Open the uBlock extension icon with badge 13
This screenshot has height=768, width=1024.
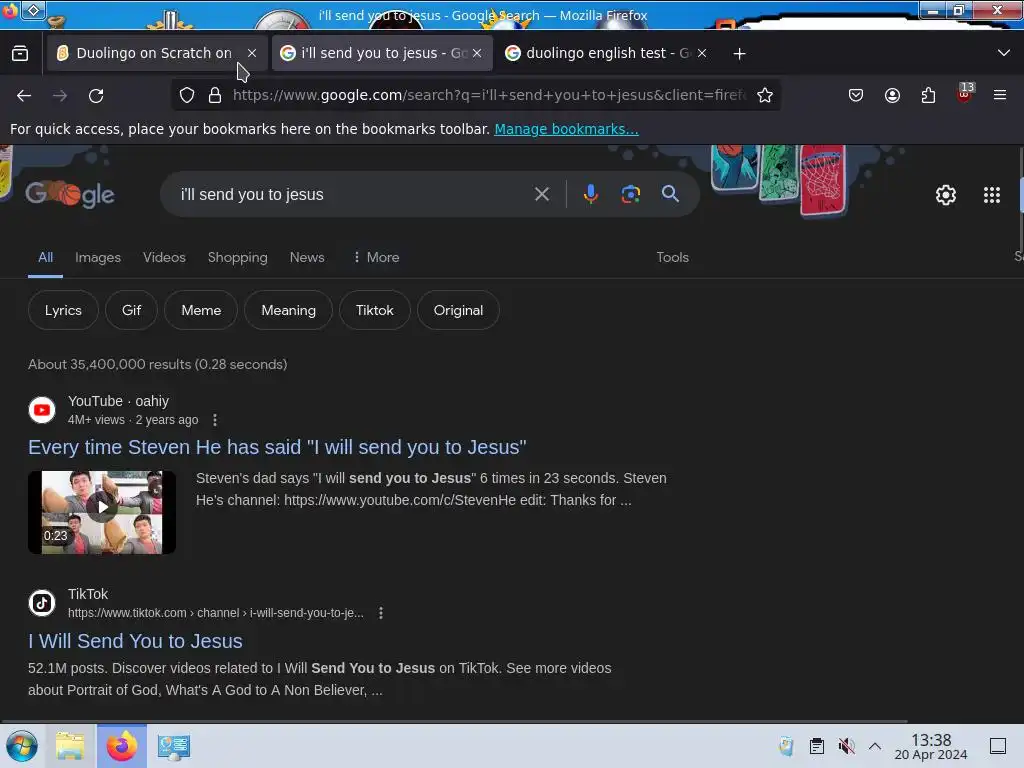tap(965, 93)
